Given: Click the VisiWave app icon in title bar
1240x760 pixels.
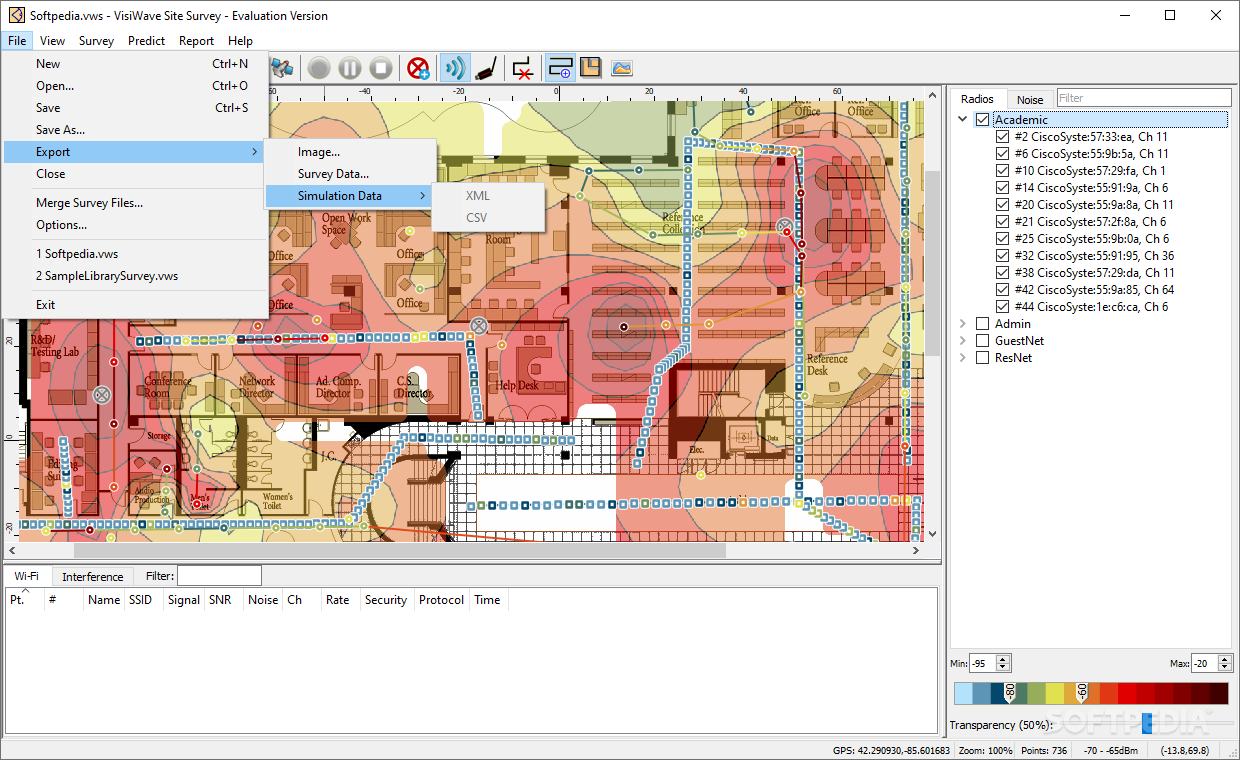Looking at the screenshot, I should click(15, 15).
